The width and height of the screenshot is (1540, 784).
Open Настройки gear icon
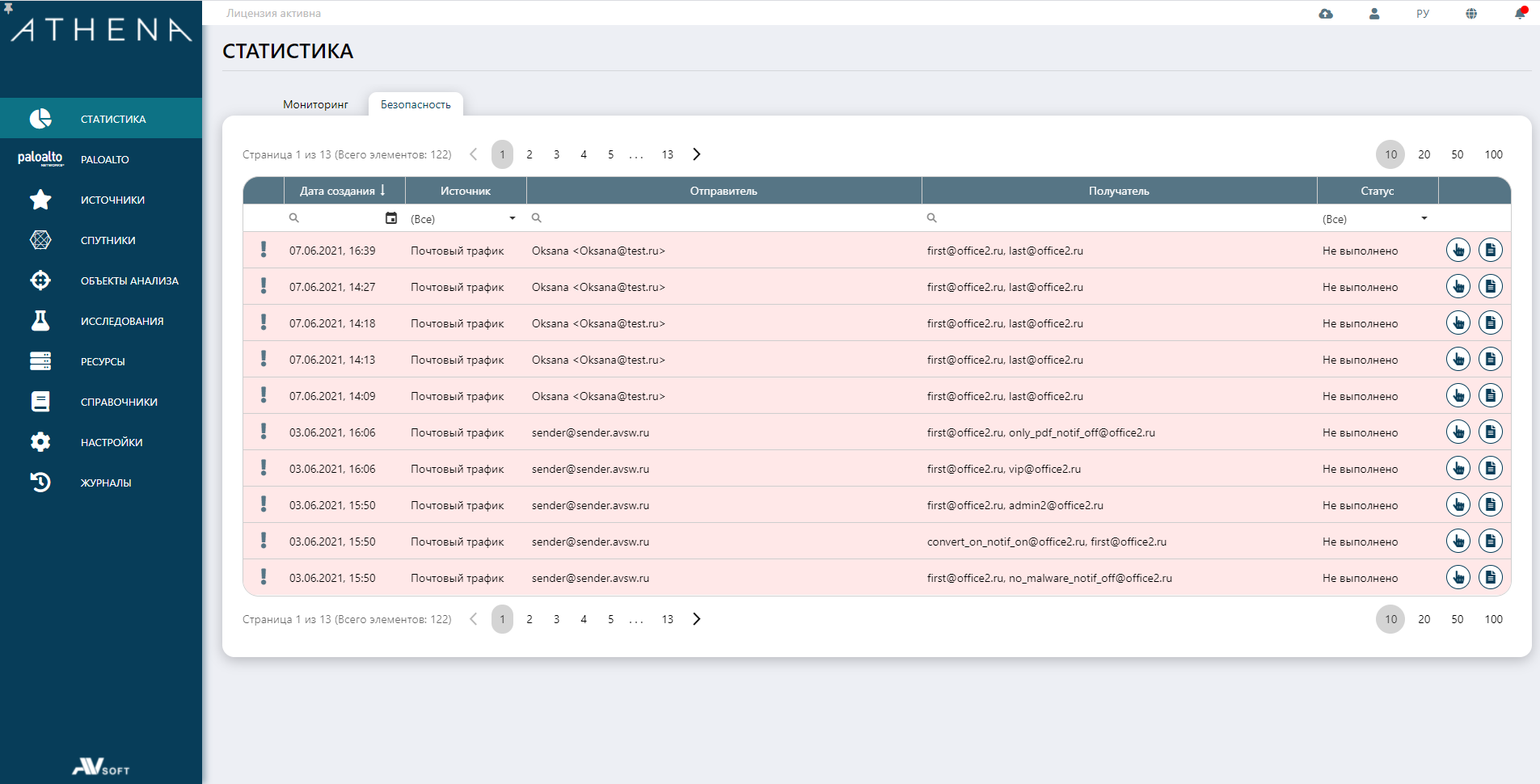tap(40, 442)
